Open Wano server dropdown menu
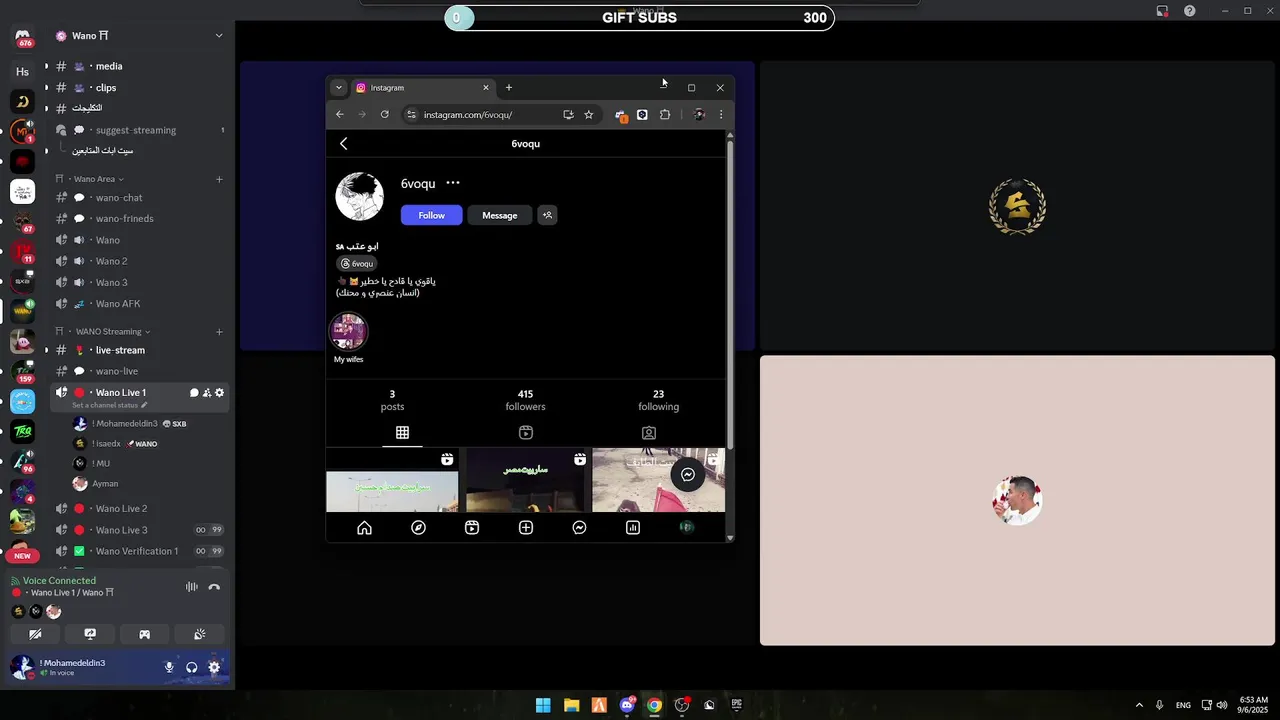Image resolution: width=1280 pixels, height=720 pixels. click(219, 36)
